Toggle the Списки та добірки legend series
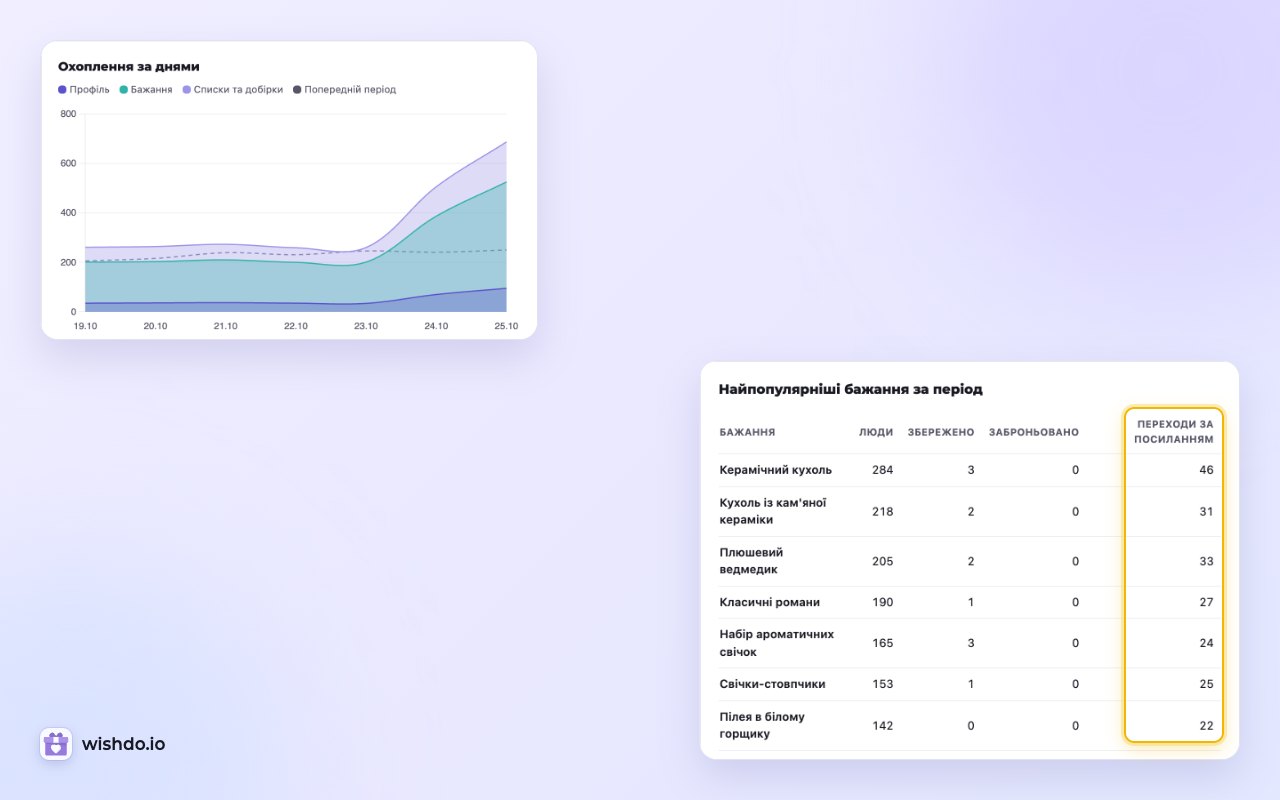 pyautogui.click(x=232, y=90)
